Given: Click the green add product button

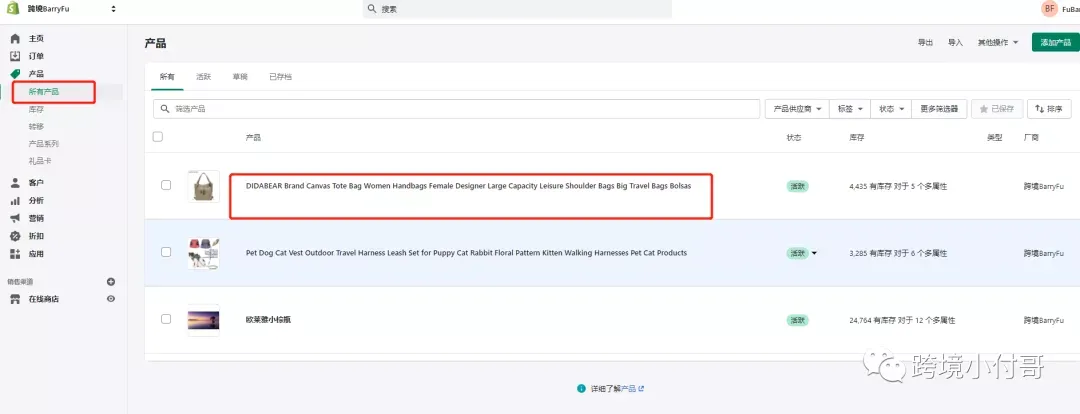Looking at the screenshot, I should (1056, 42).
